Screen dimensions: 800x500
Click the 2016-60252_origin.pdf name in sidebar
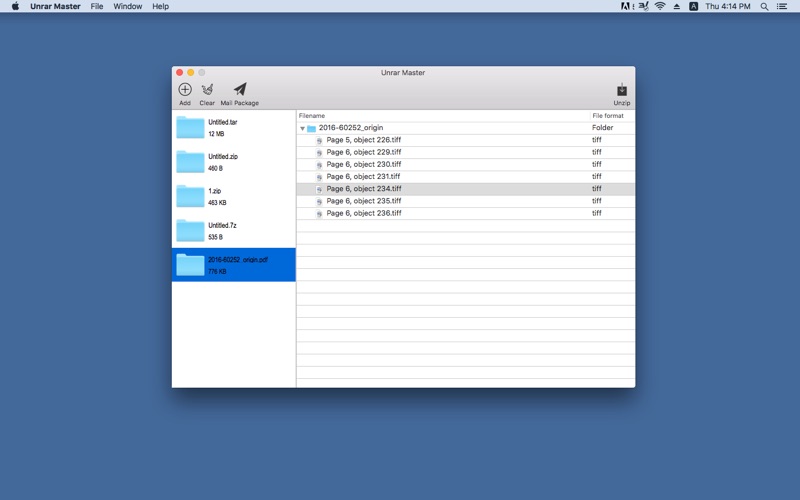(x=238, y=260)
